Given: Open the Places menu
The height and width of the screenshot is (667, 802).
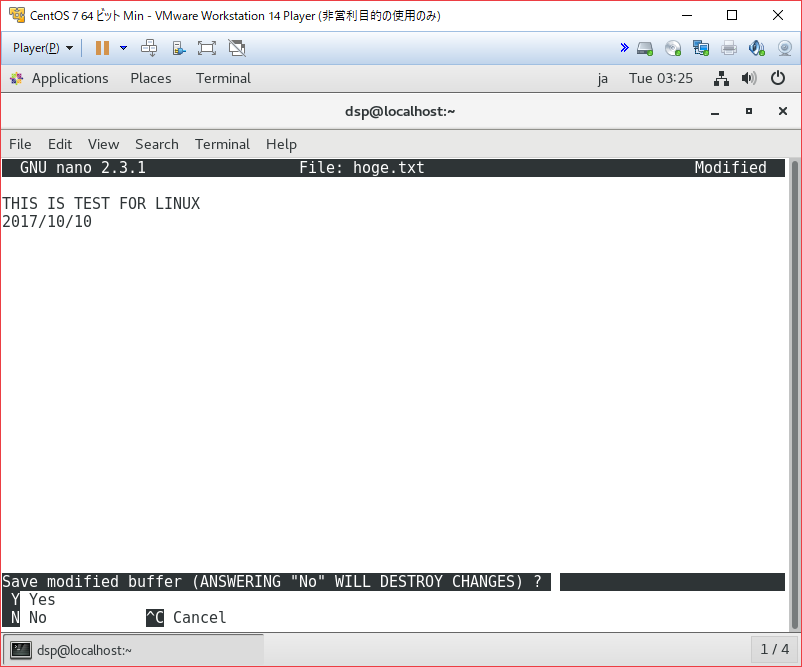Looking at the screenshot, I should pos(151,78).
